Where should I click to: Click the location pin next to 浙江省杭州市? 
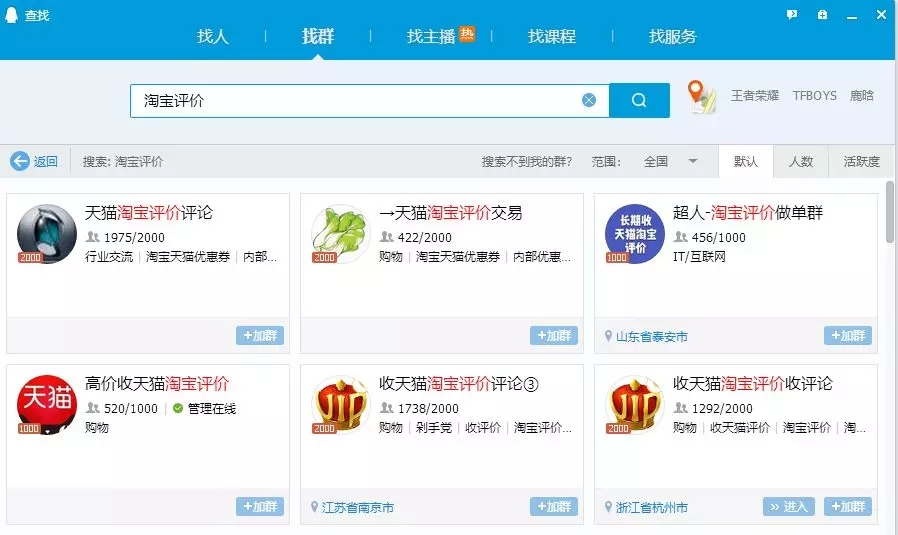(608, 507)
